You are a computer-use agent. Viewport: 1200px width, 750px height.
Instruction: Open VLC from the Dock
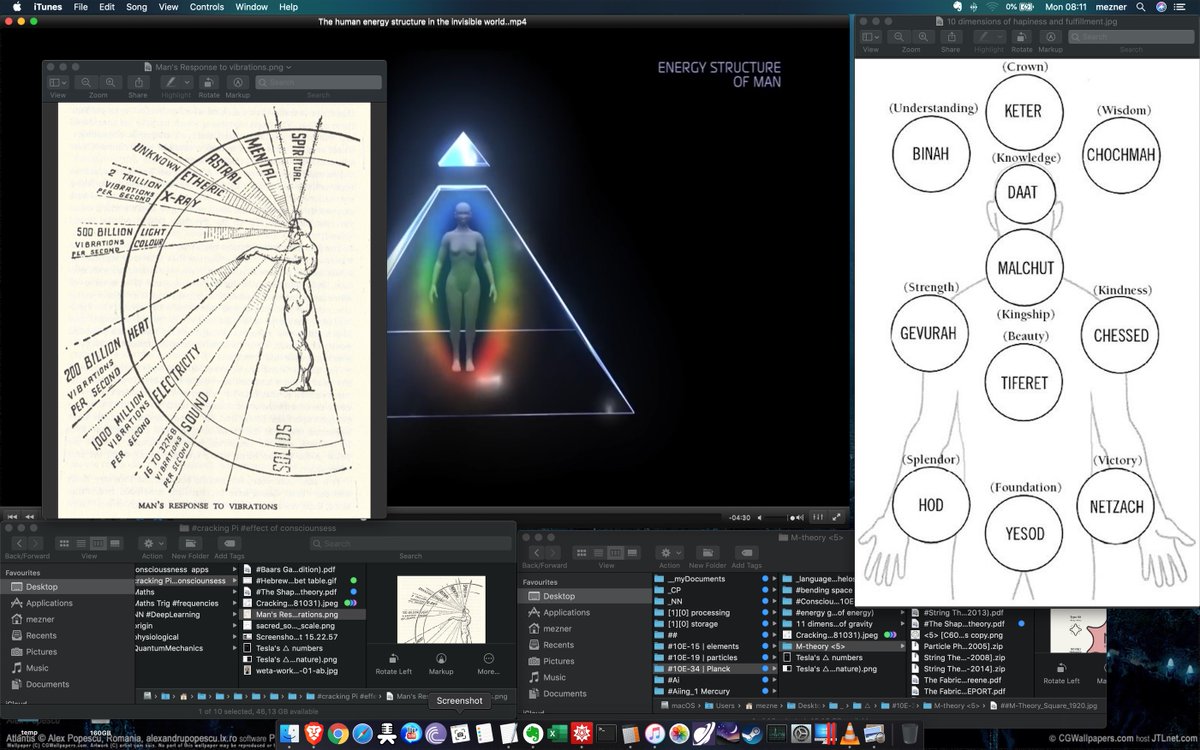click(x=850, y=735)
